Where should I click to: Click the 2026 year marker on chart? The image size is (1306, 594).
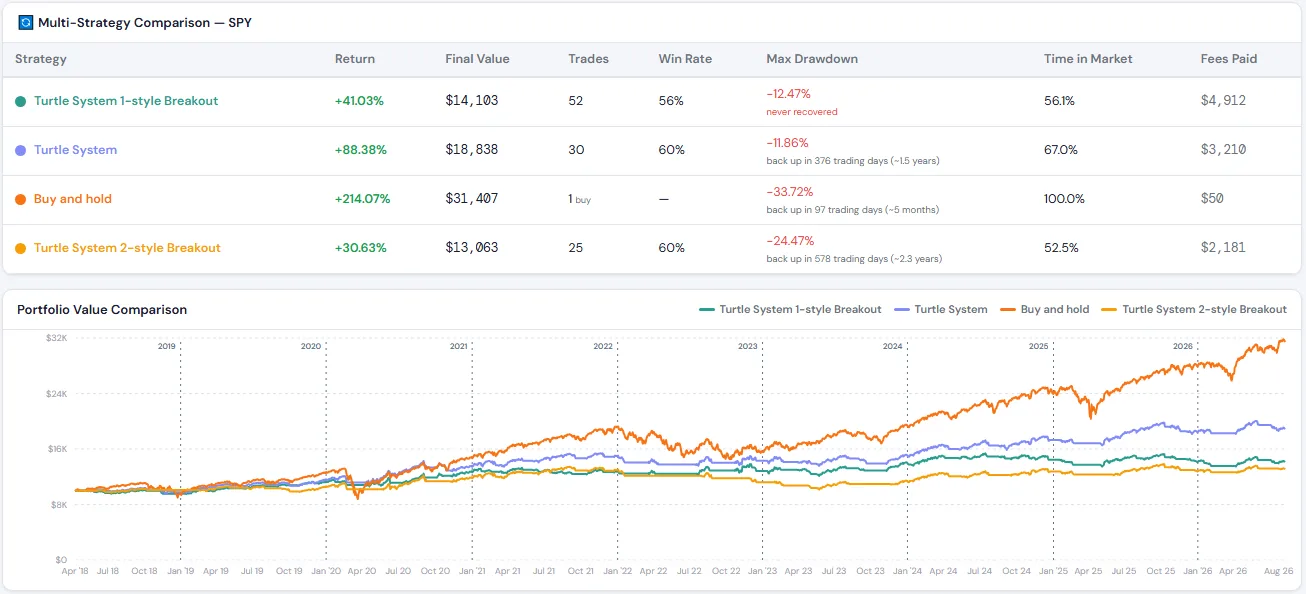(x=1183, y=346)
